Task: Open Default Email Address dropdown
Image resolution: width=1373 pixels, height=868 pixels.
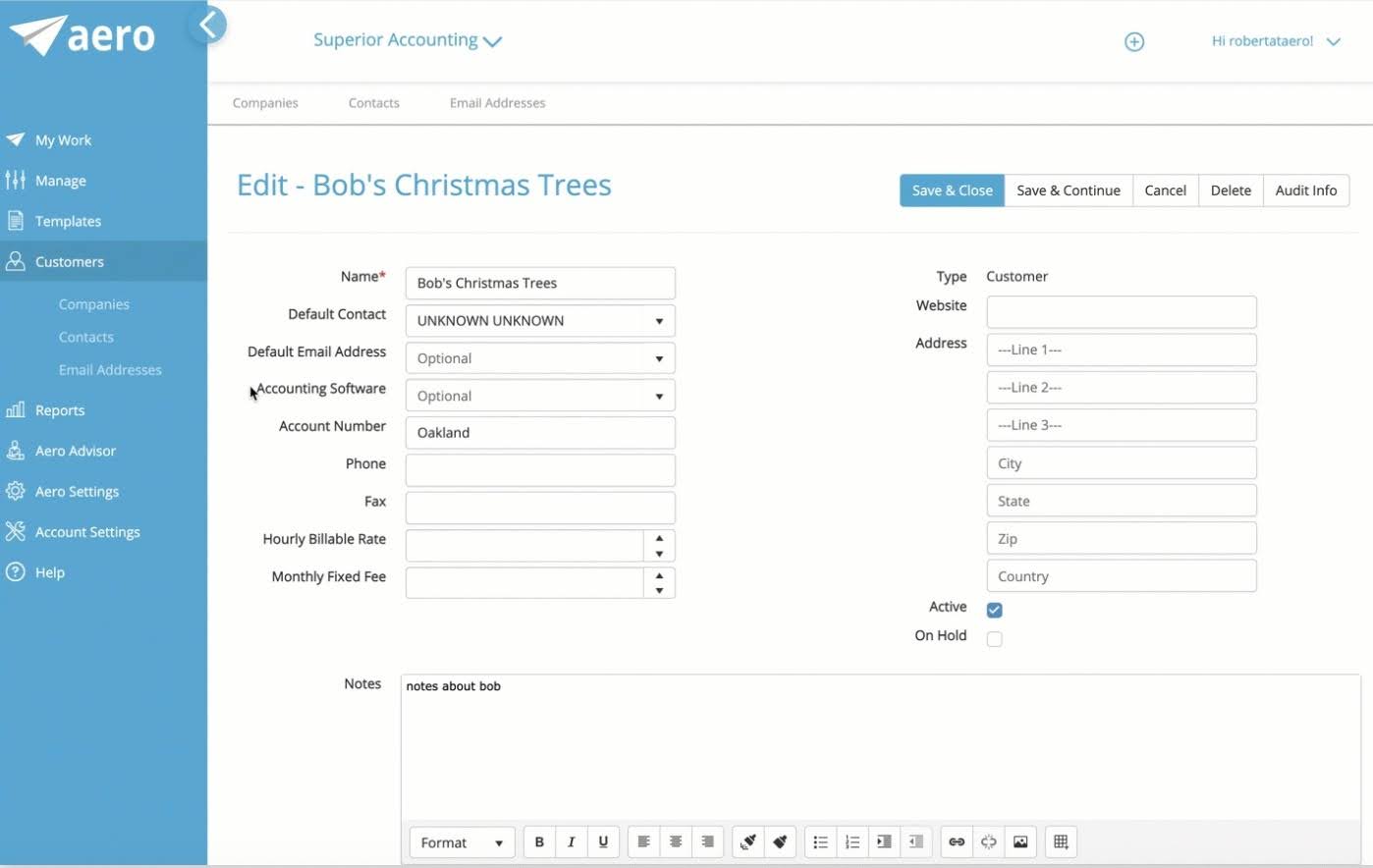Action: click(540, 358)
